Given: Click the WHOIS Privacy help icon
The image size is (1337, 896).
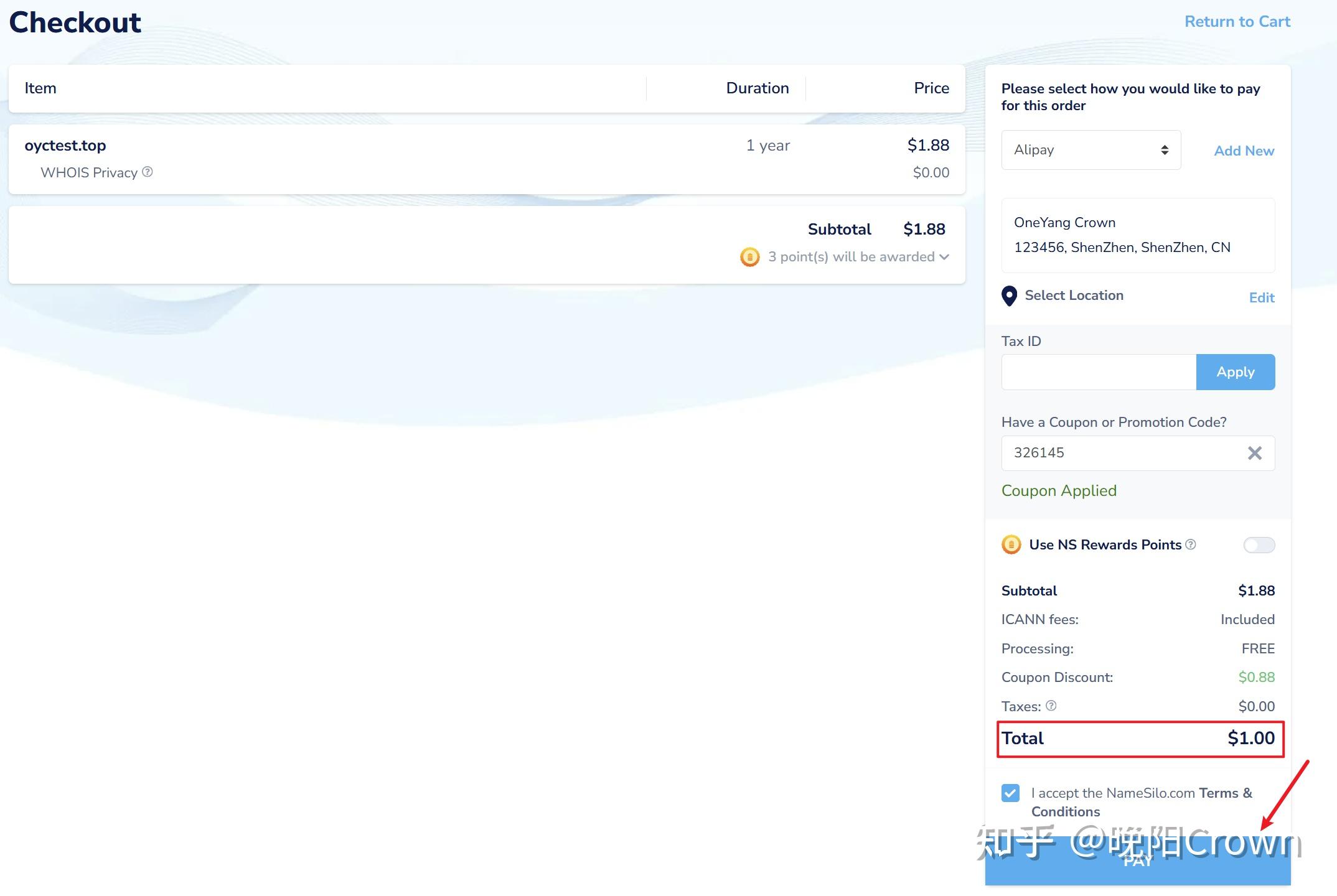Looking at the screenshot, I should click(148, 172).
